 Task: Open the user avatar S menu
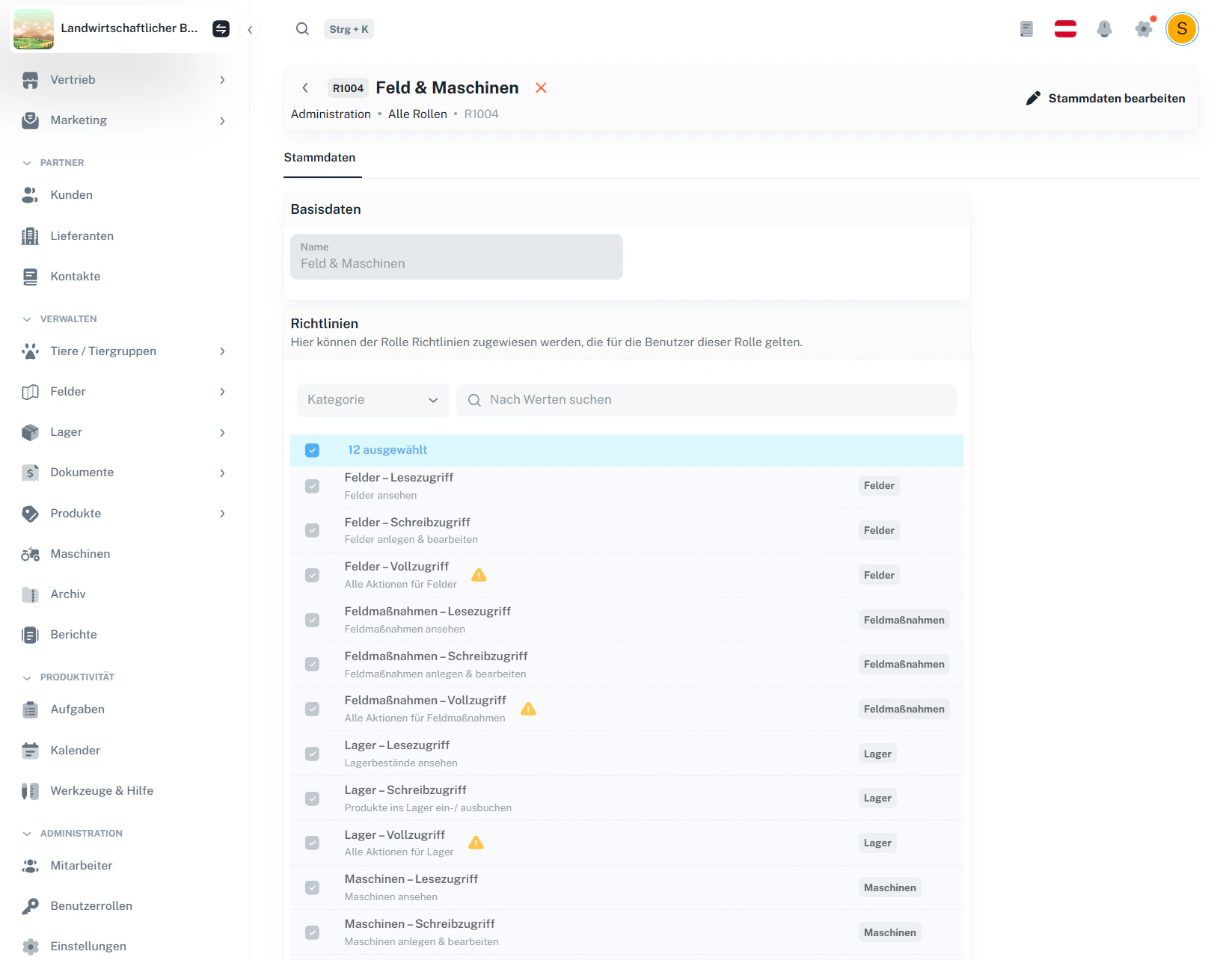tap(1182, 29)
